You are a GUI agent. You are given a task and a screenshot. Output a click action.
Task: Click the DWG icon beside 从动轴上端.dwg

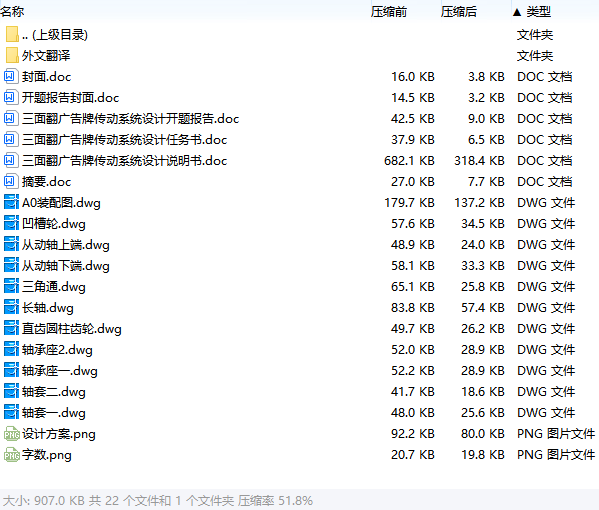tap(11, 244)
